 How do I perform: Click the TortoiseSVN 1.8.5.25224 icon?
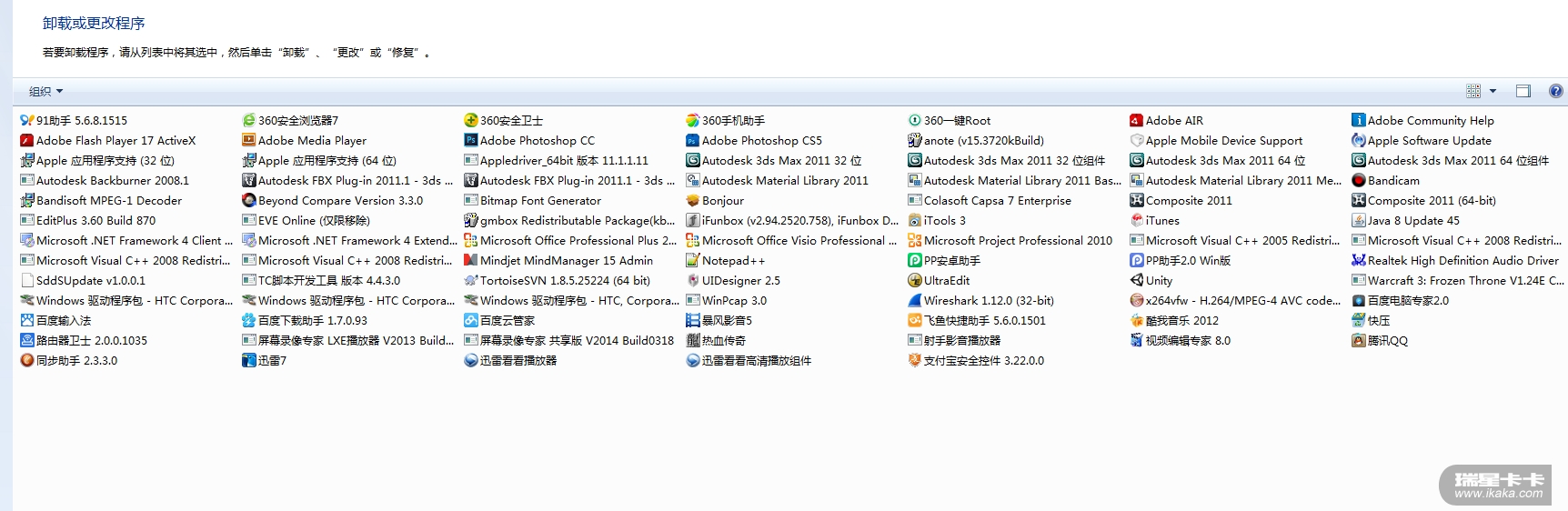[471, 280]
